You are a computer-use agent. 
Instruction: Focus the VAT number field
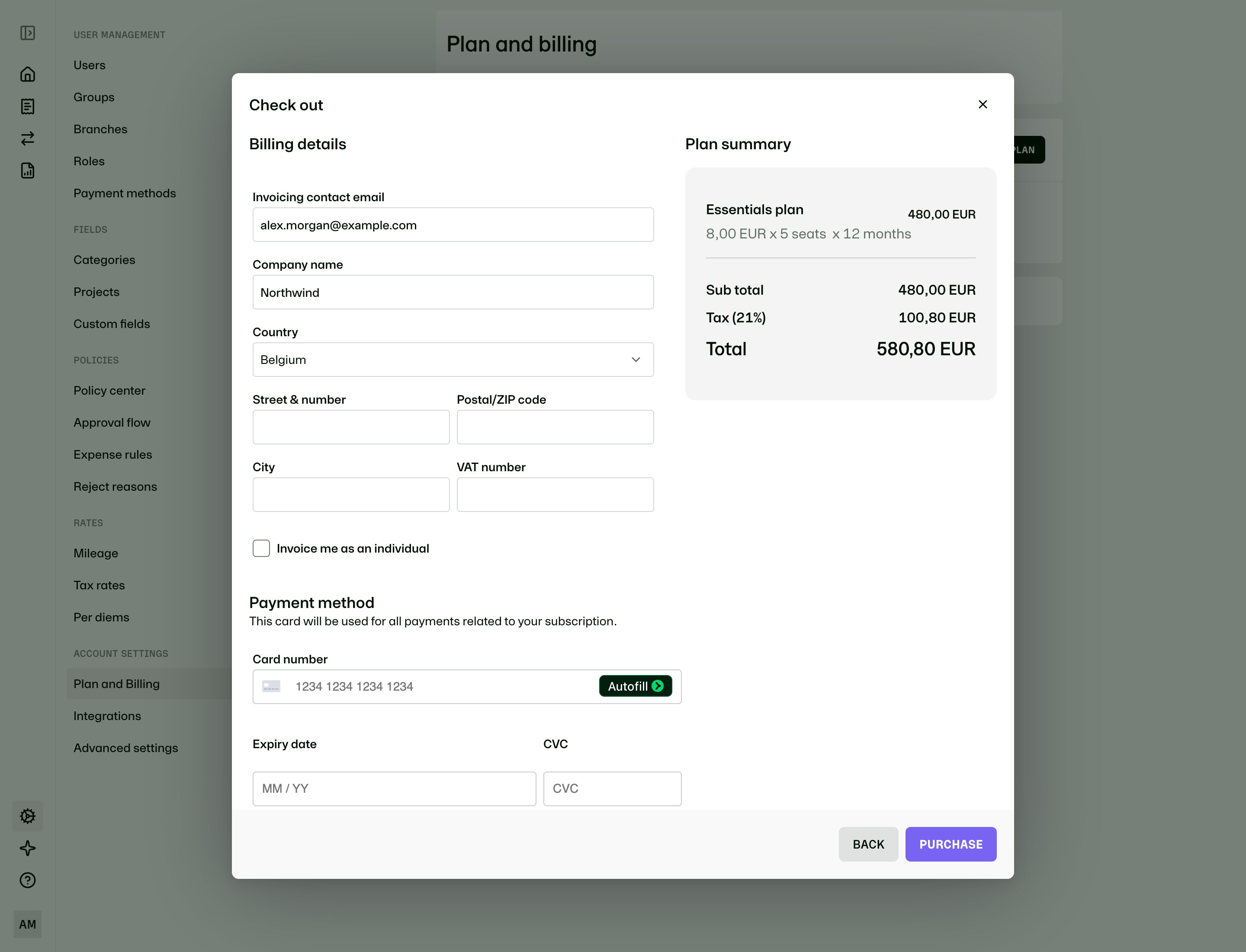point(555,494)
